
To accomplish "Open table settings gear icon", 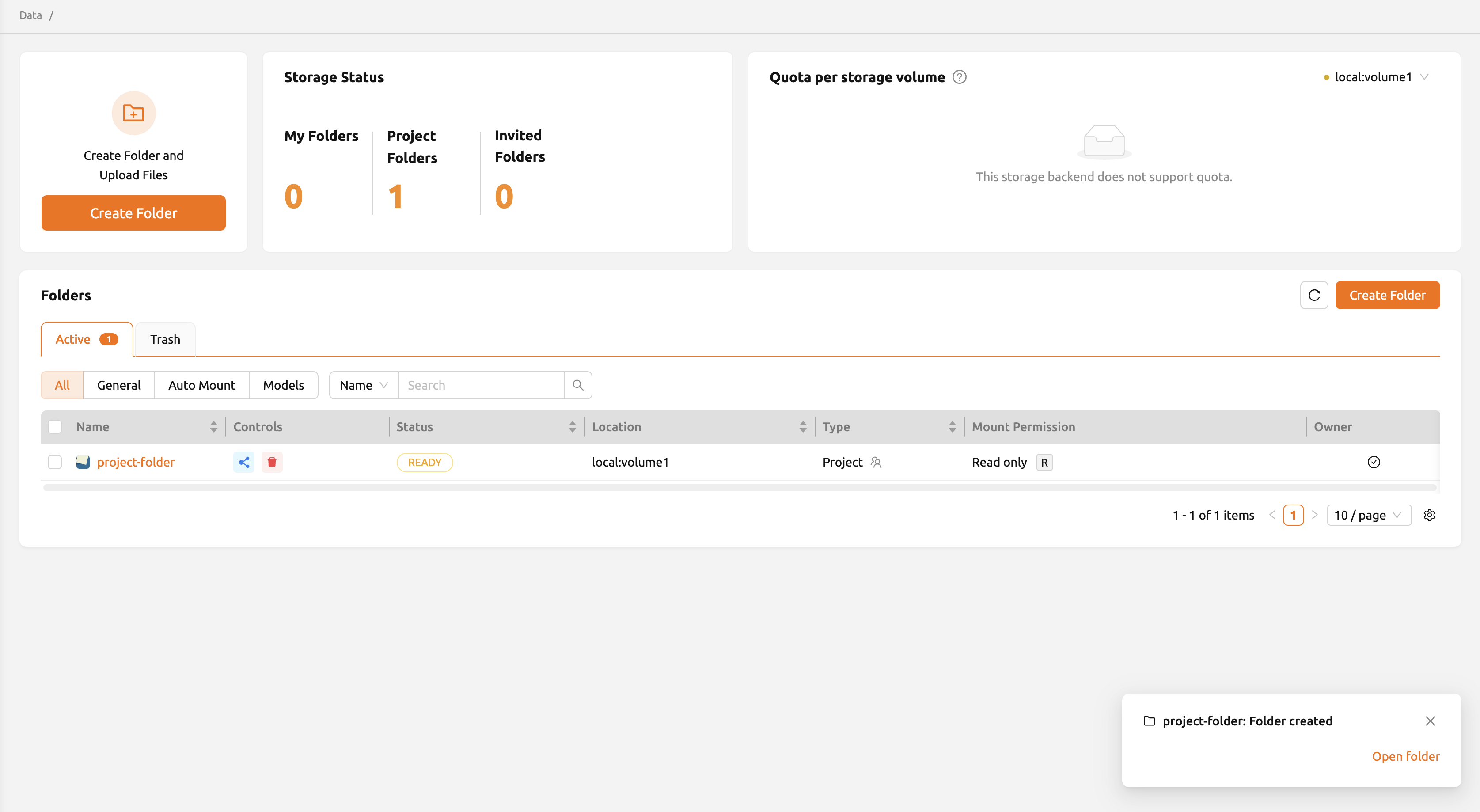I will [1430, 515].
